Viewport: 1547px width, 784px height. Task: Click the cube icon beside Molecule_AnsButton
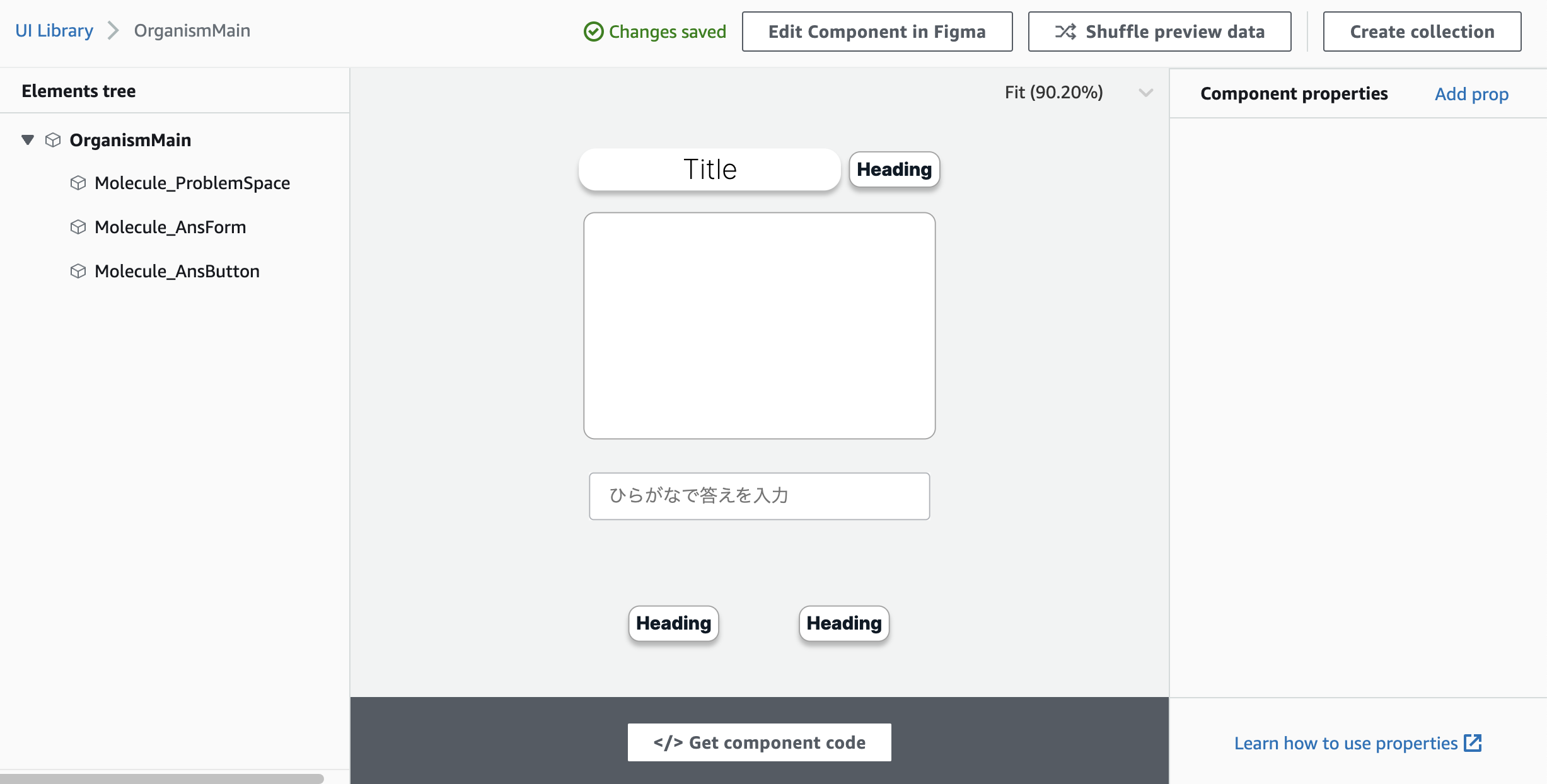[79, 271]
